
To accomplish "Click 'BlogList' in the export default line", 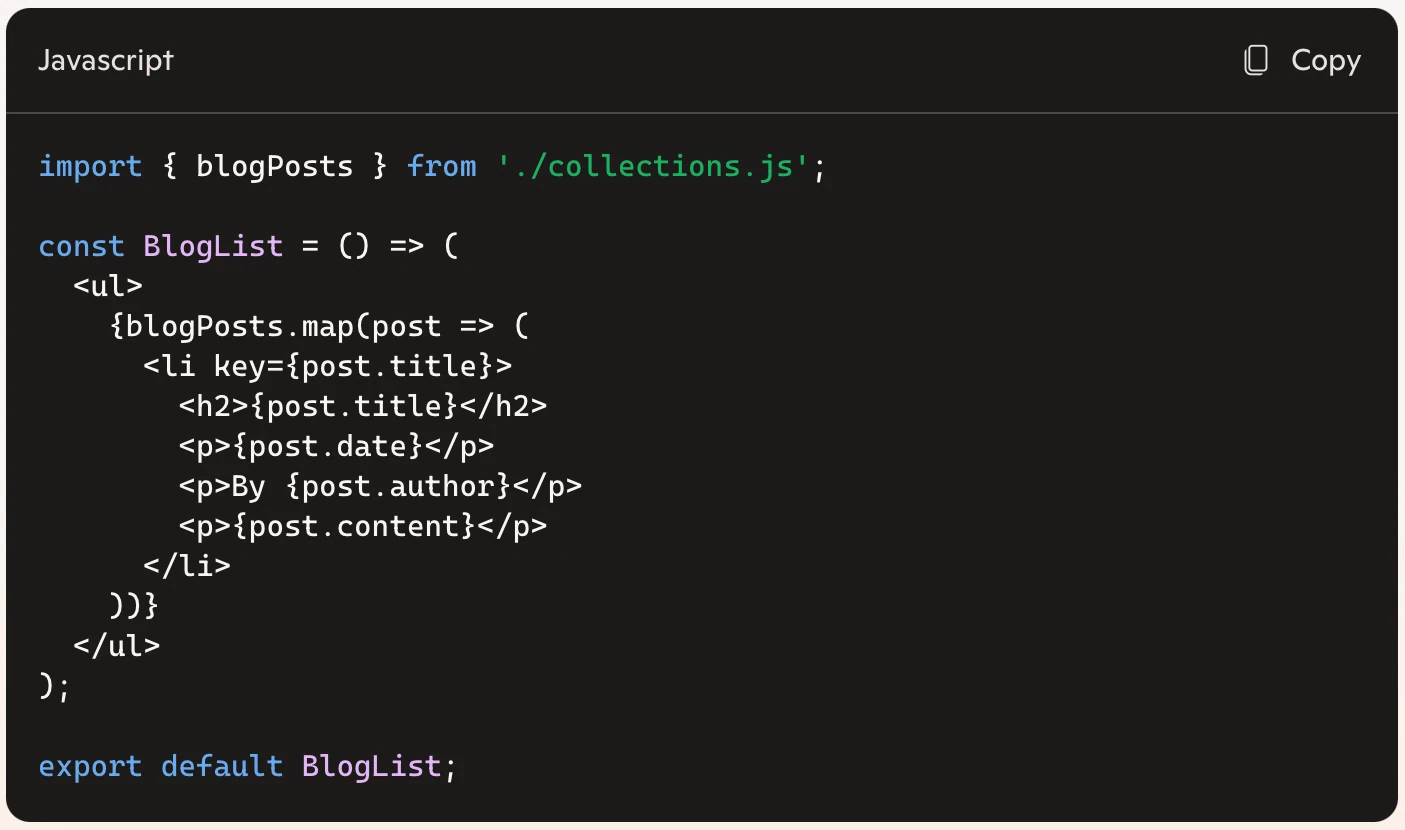I will [x=371, y=766].
